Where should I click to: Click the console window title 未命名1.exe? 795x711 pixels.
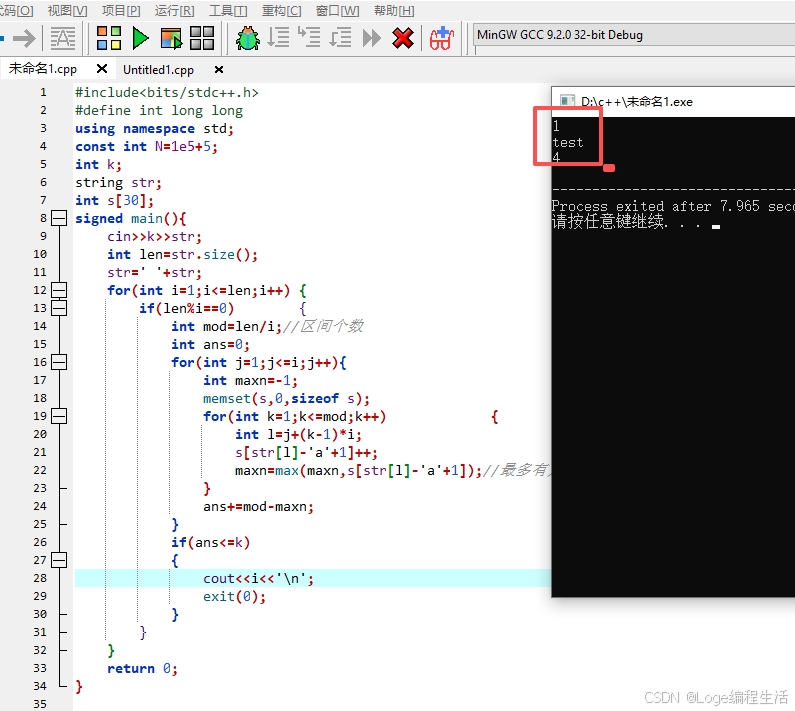click(x=637, y=101)
